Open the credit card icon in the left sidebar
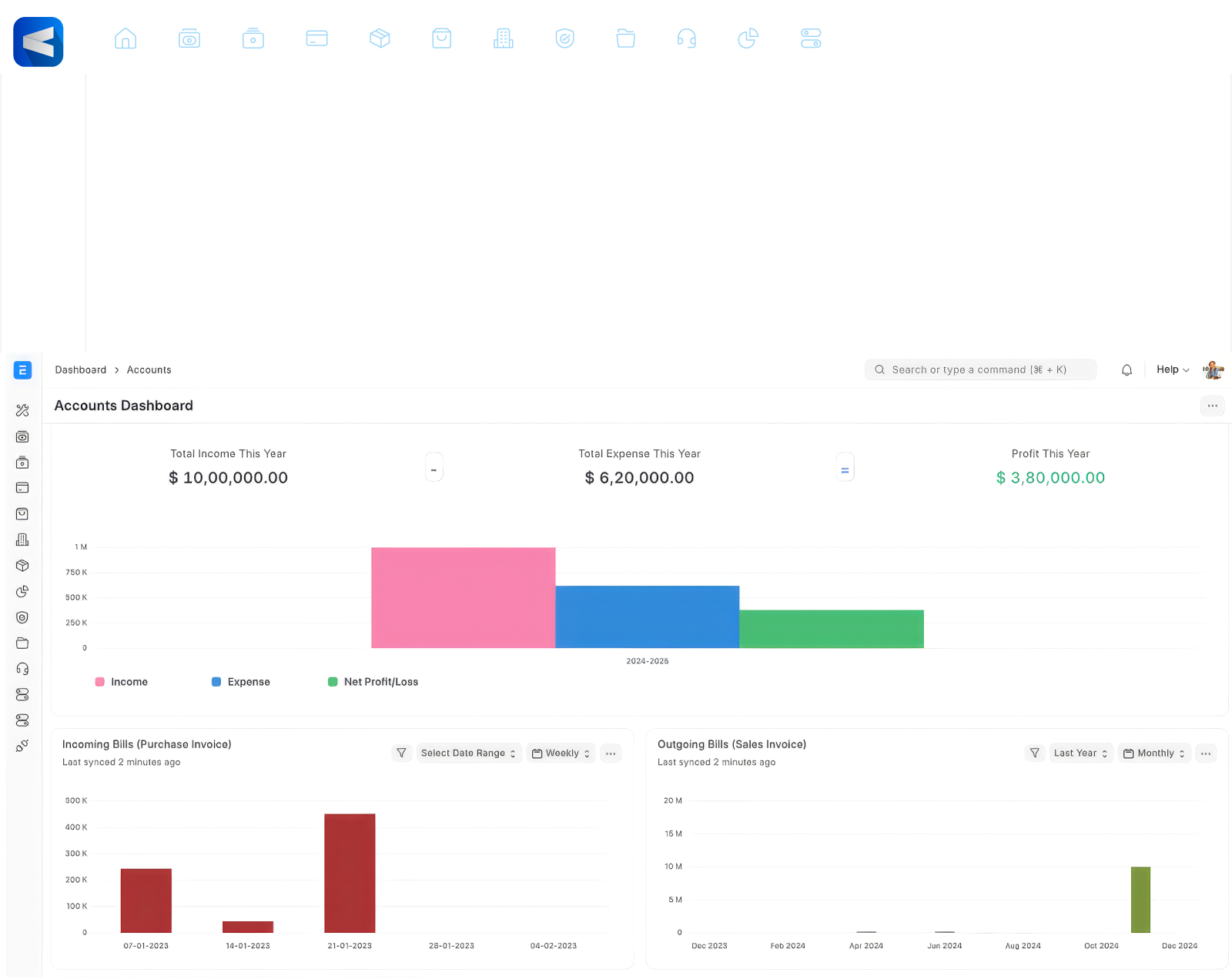The width and height of the screenshot is (1232, 979). pyautogui.click(x=22, y=488)
